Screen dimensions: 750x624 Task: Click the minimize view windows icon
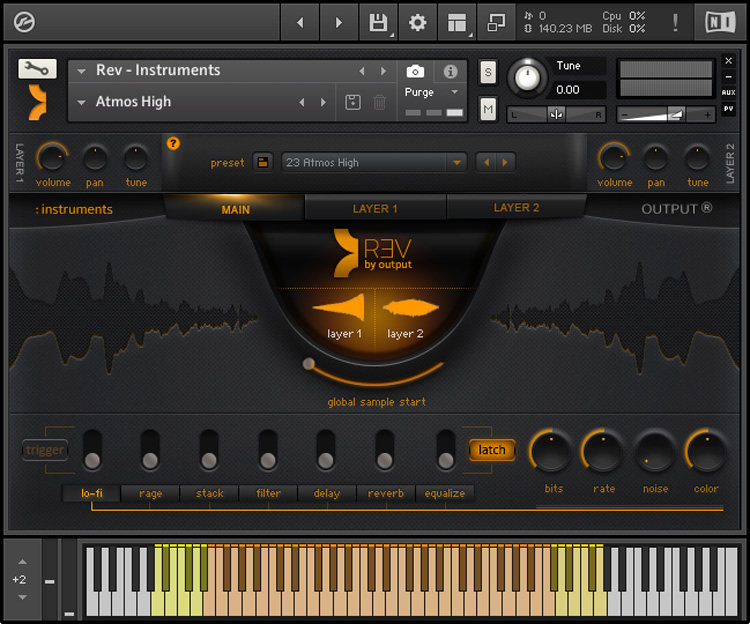pos(496,22)
